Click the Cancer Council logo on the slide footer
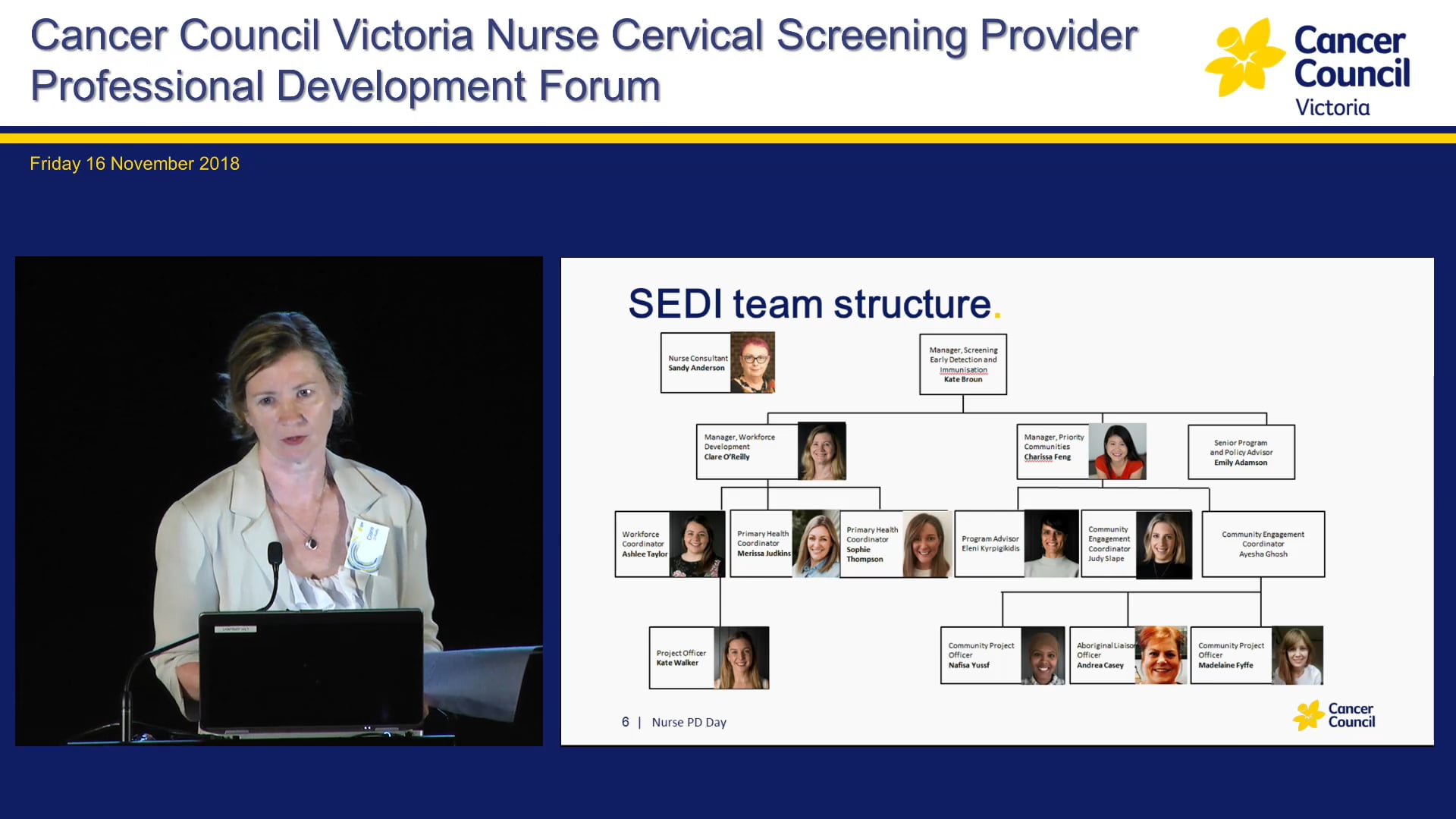 point(1335,715)
